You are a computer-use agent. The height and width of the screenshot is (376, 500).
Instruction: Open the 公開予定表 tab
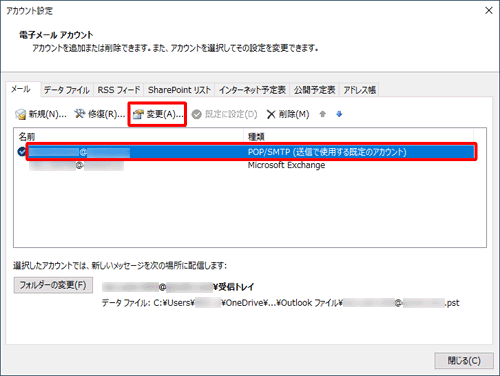click(314, 90)
